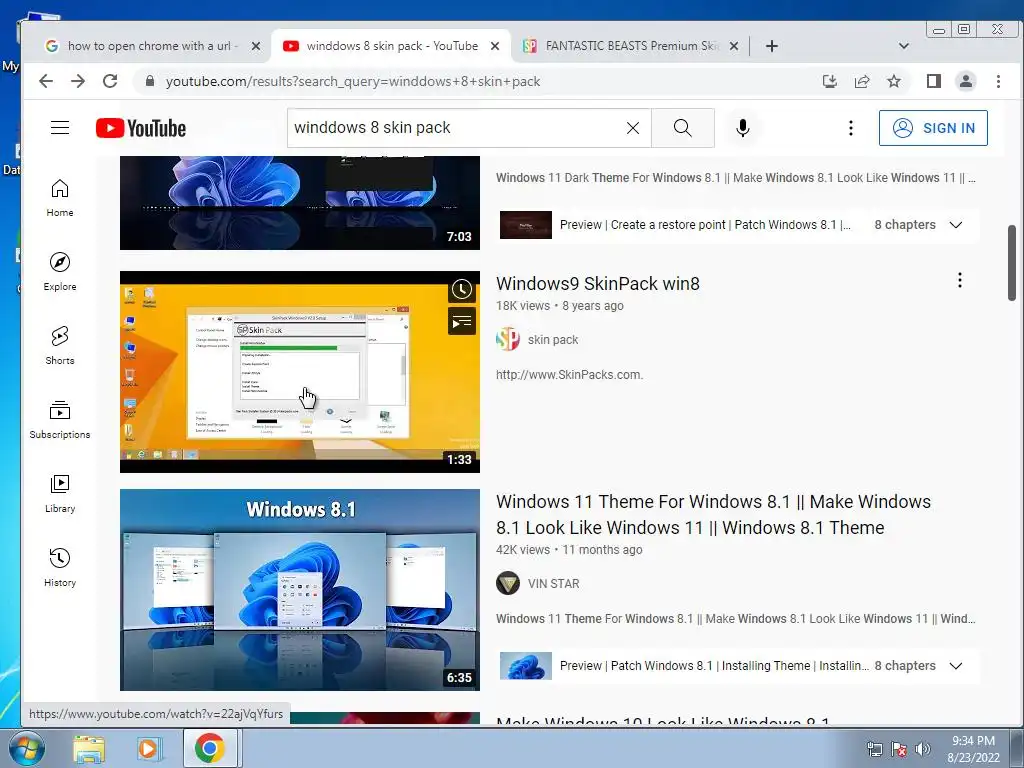Open Chrome three-dot menu
The width and height of the screenshot is (1024, 768).
[x=998, y=81]
